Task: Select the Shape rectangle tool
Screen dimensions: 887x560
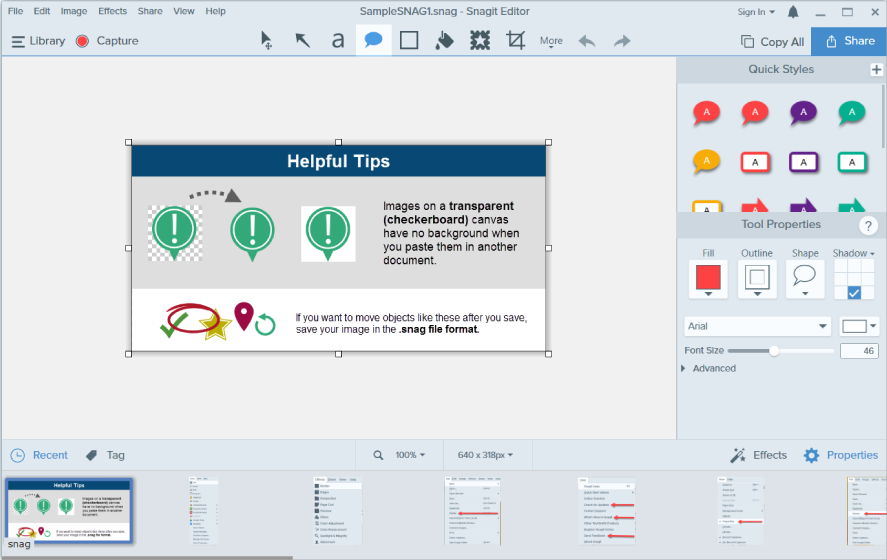Action: [409, 41]
